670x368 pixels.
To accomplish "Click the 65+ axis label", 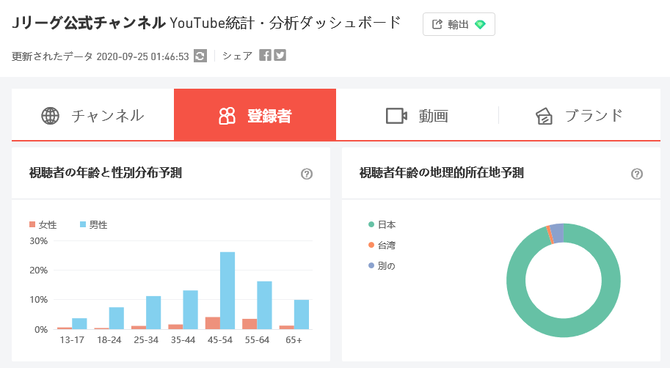I will coord(294,340).
